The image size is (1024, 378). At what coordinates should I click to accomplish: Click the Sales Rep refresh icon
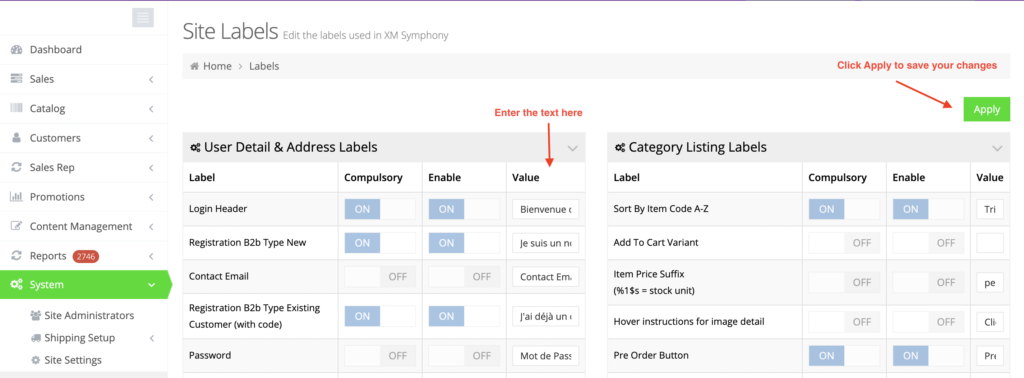click(x=17, y=167)
